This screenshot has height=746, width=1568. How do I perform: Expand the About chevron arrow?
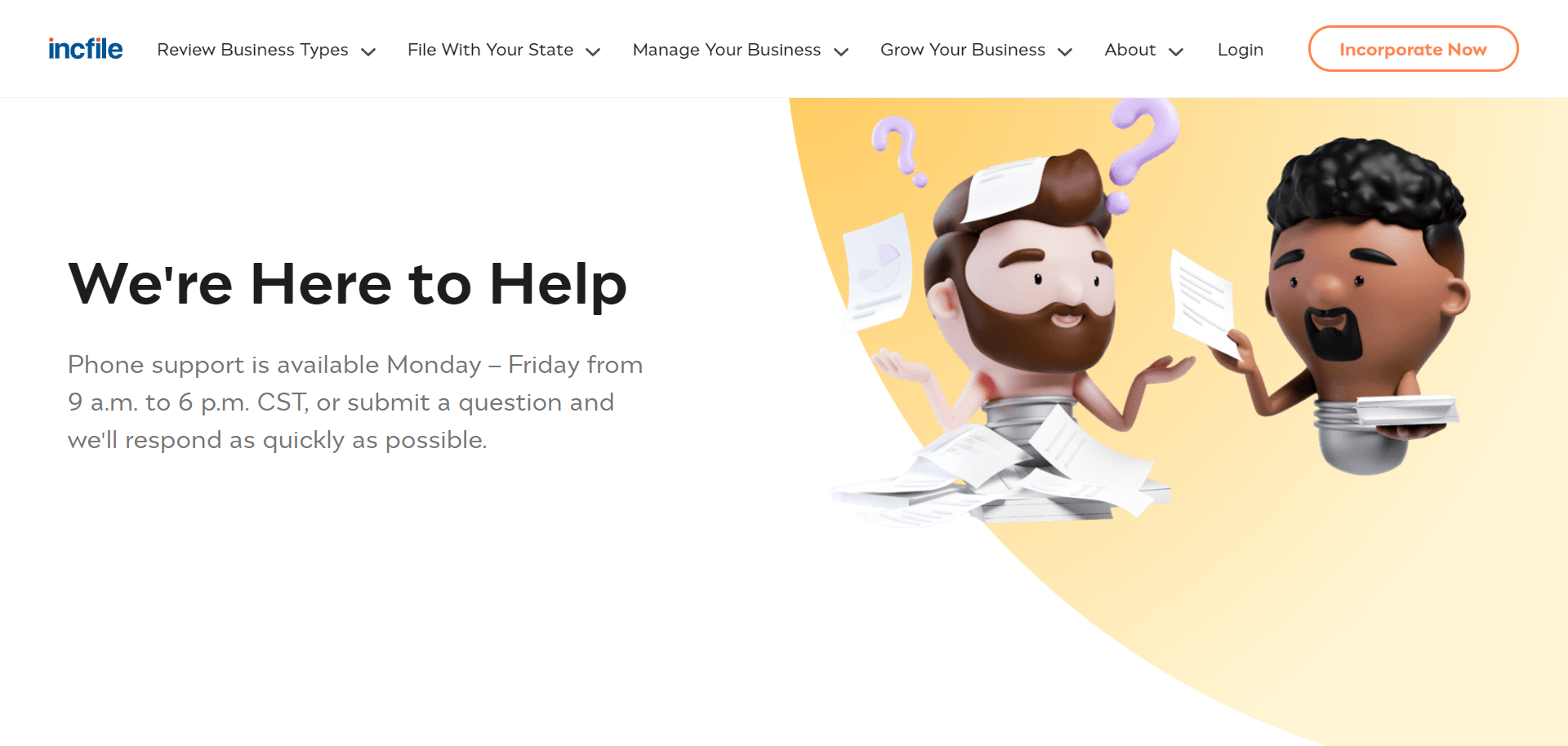(1176, 51)
